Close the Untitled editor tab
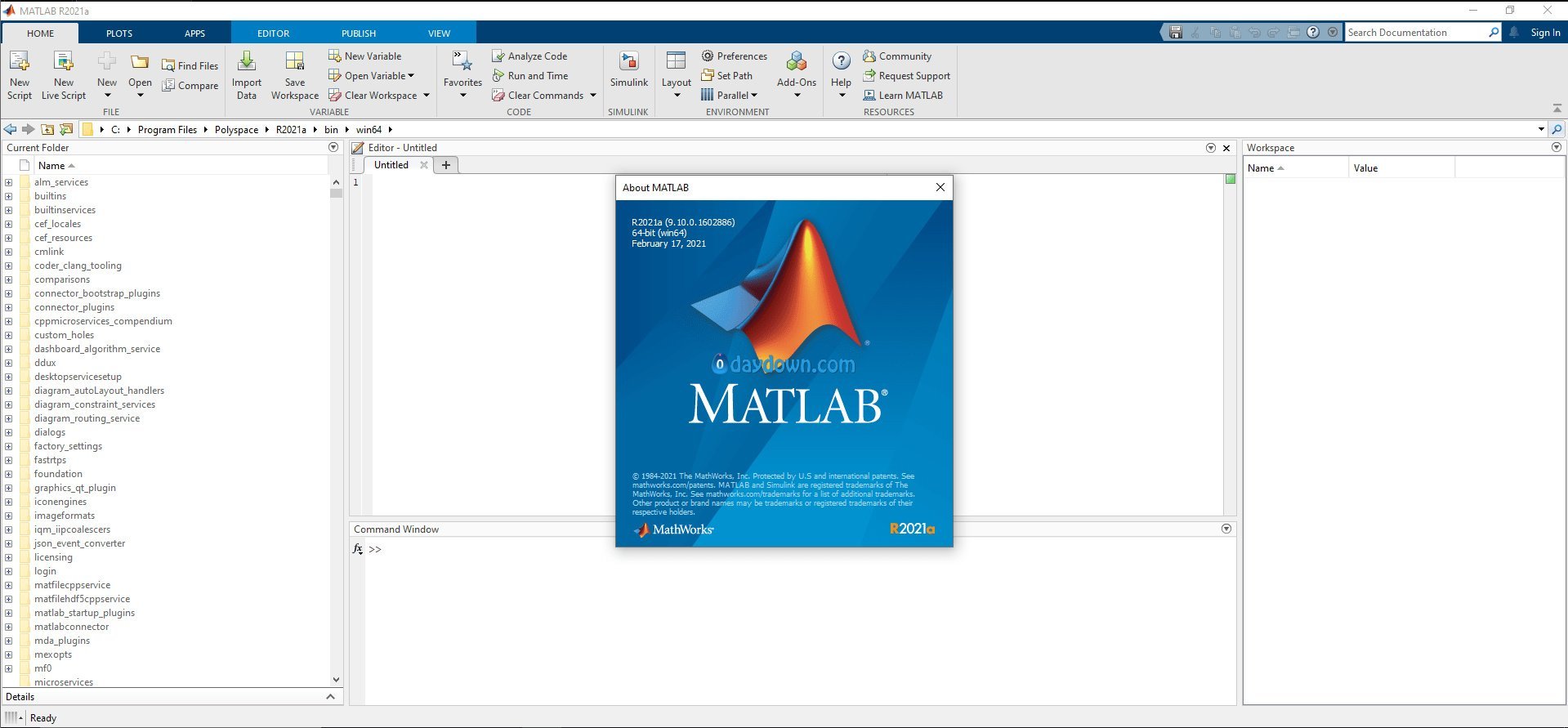1568x728 pixels. [x=423, y=165]
